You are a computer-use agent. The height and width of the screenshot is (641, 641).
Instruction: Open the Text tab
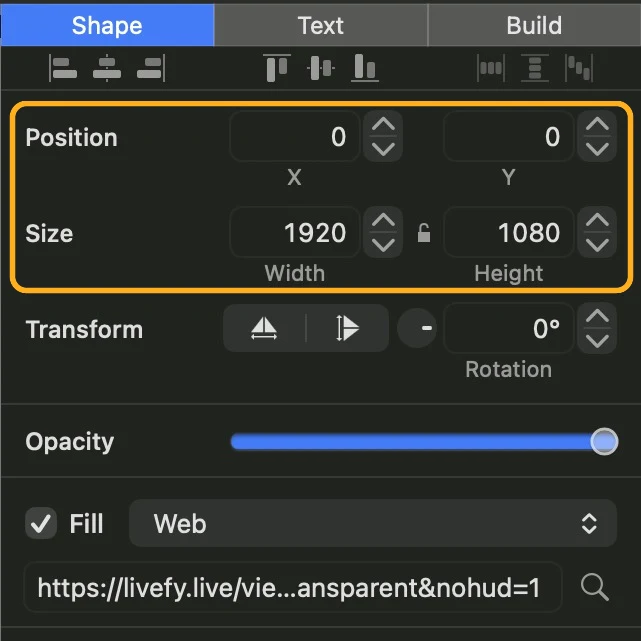tap(321, 25)
